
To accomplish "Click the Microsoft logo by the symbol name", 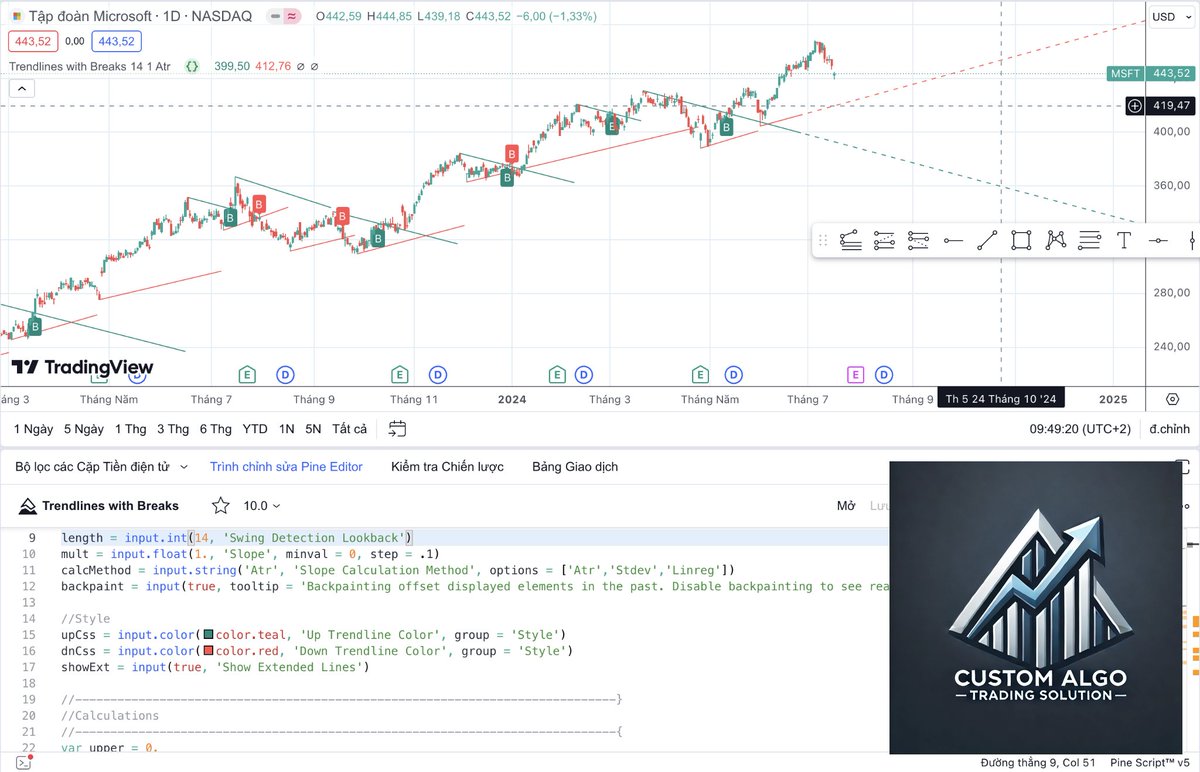I will [x=18, y=16].
